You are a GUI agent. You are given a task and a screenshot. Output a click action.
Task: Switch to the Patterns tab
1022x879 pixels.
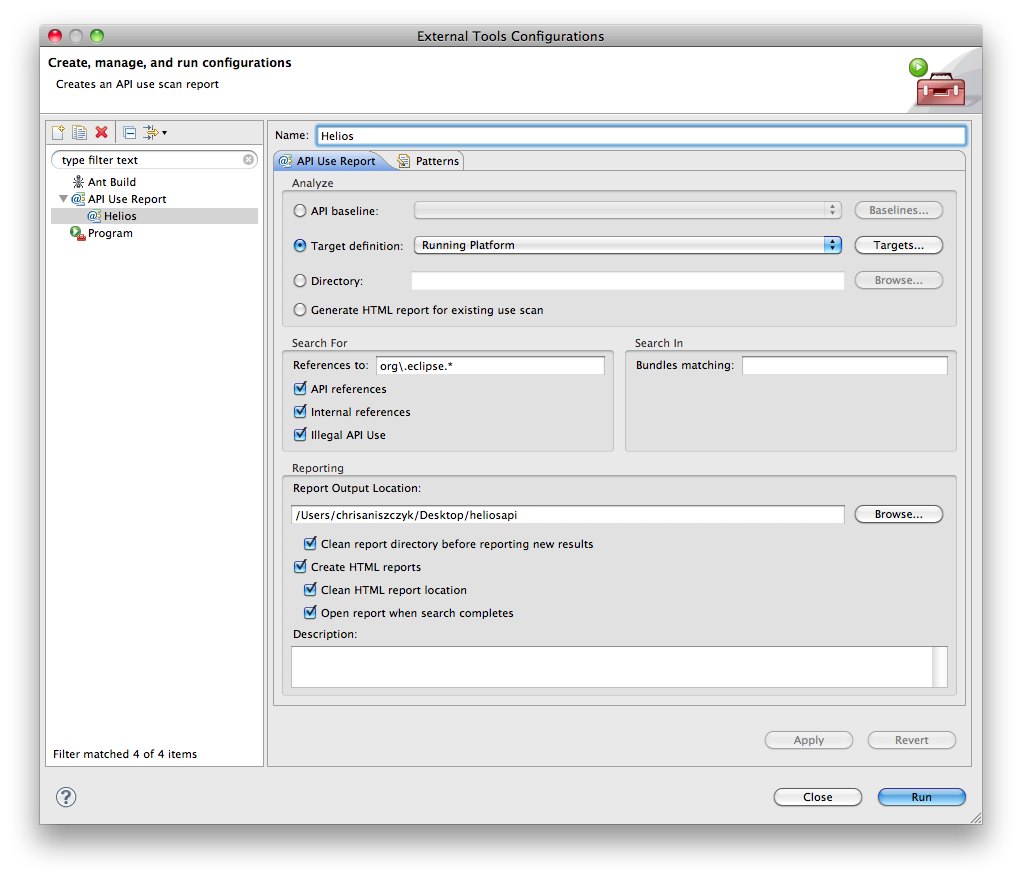pos(428,161)
